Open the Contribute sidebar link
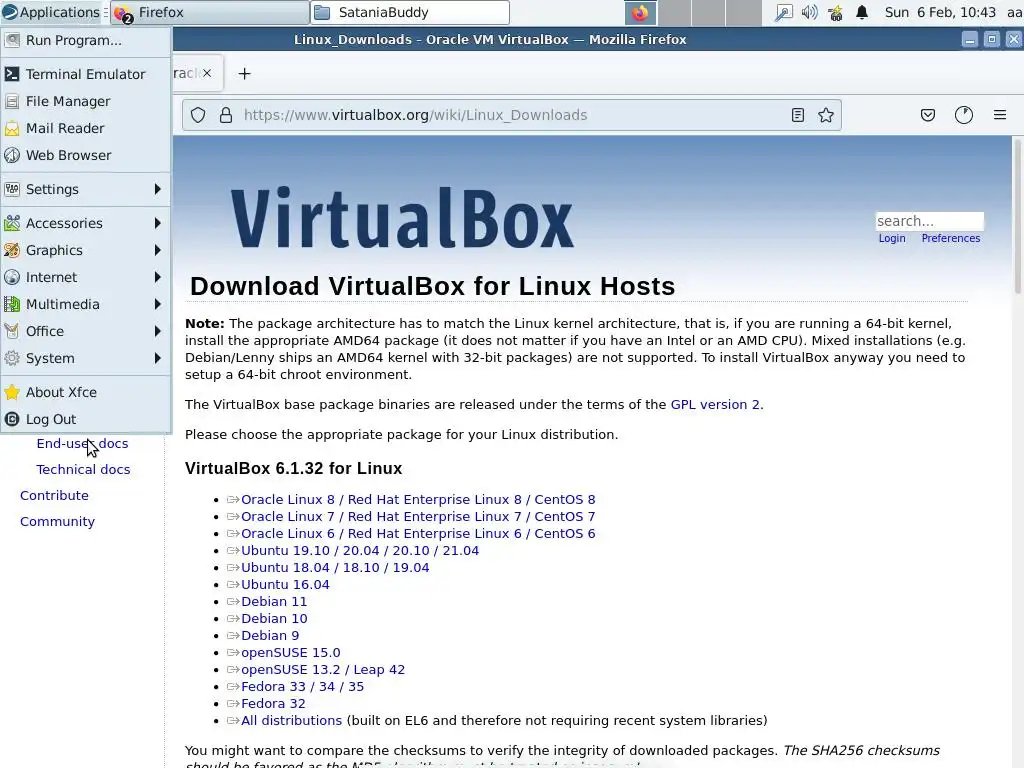 54,496
